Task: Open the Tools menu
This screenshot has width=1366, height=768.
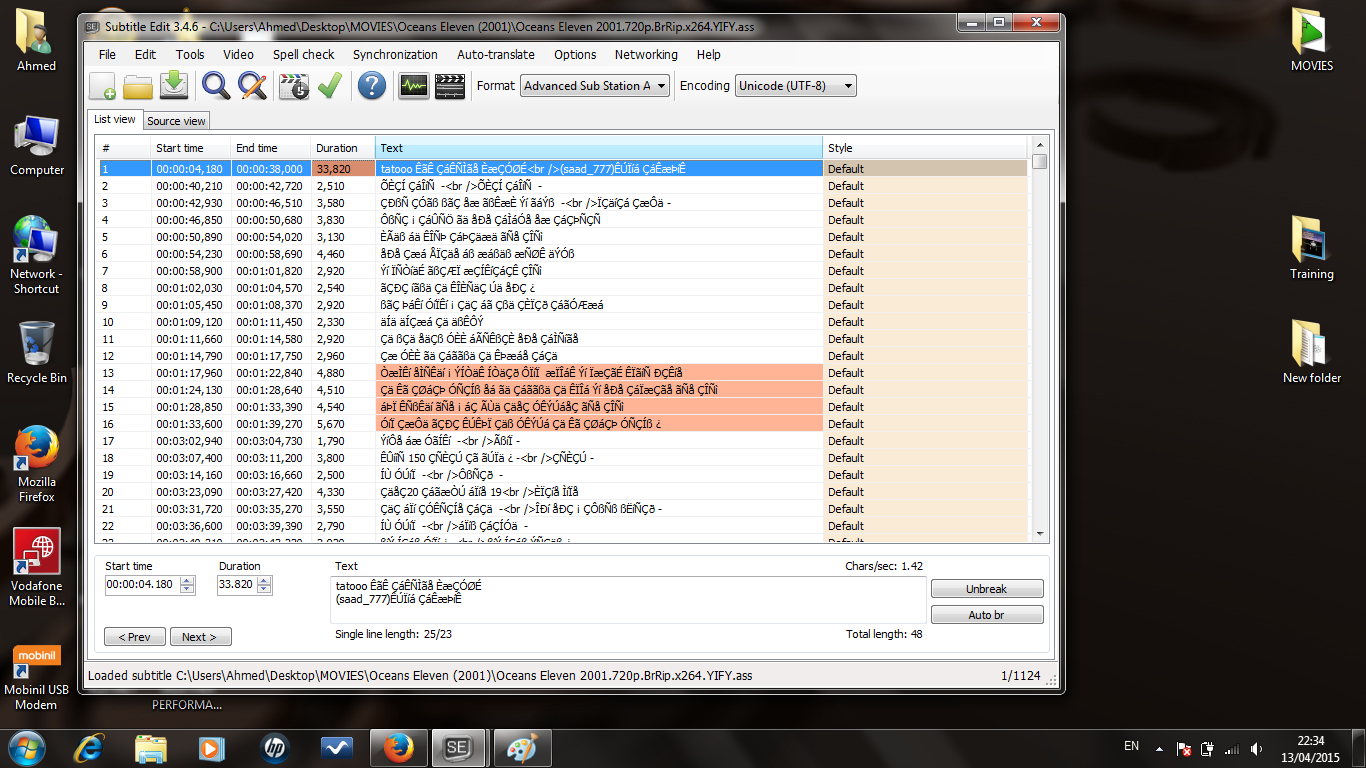Action: point(190,55)
